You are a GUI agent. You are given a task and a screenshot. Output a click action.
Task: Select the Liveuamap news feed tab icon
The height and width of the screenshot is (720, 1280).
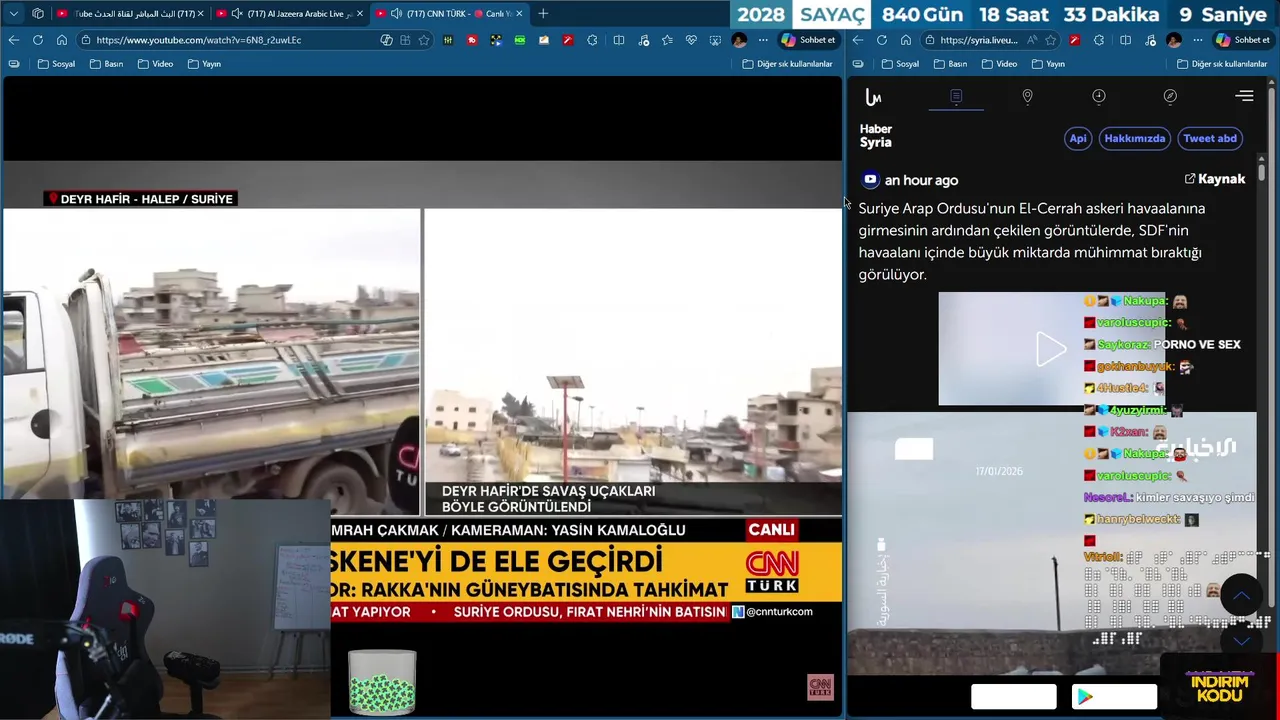pos(956,96)
